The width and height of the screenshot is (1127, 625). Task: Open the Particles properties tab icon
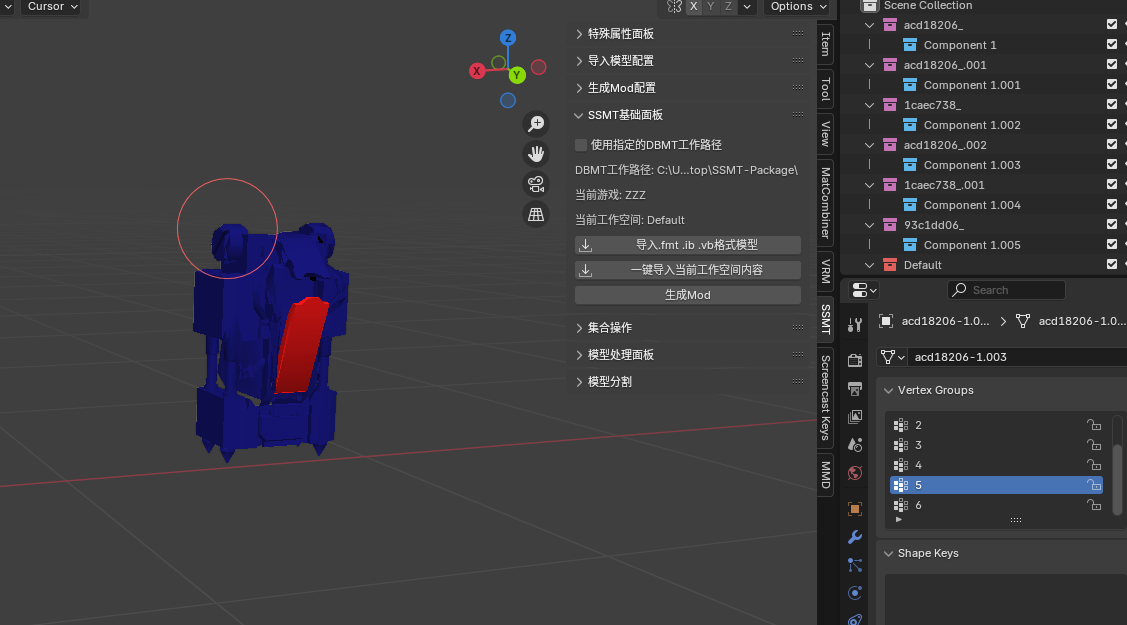pos(855,565)
